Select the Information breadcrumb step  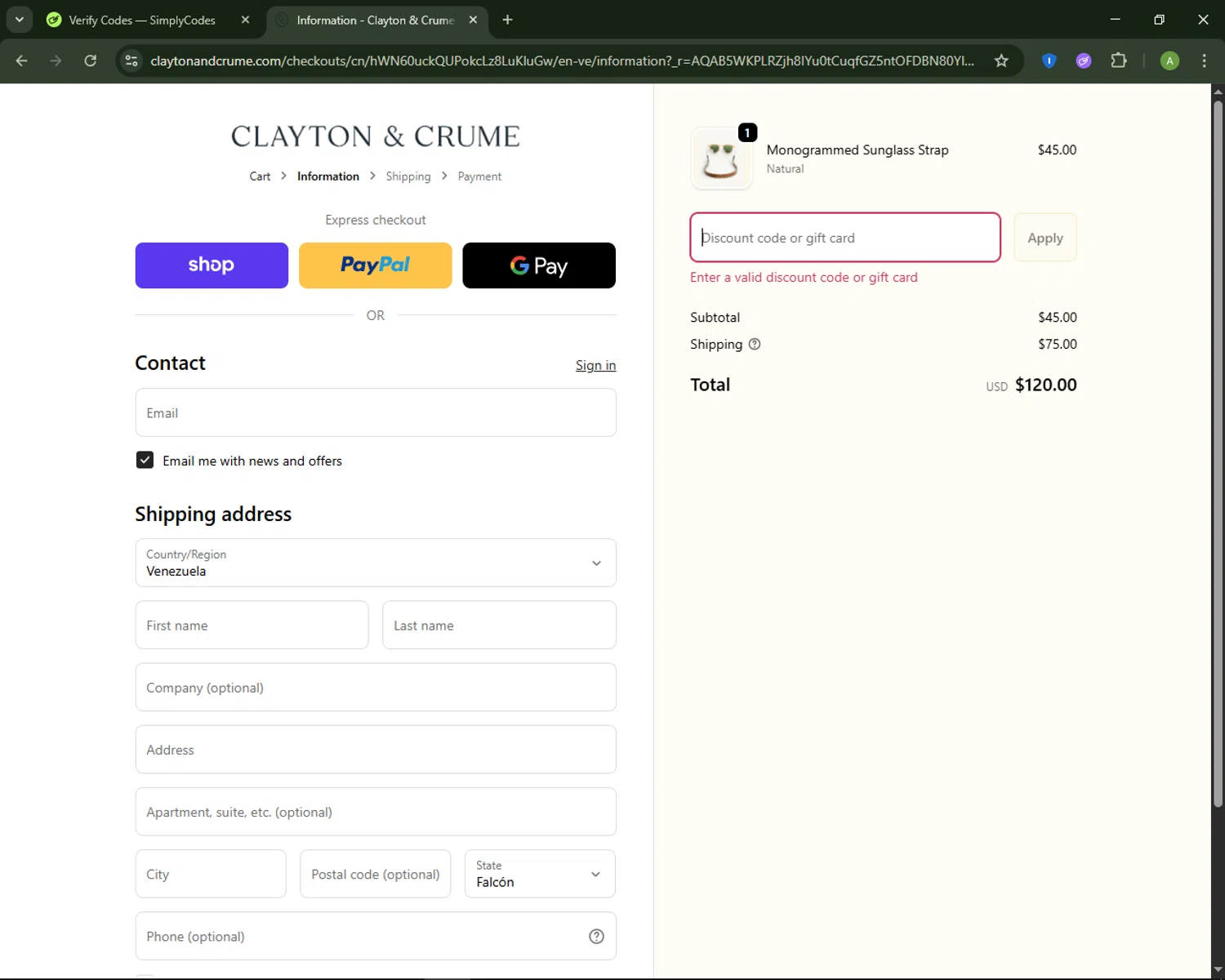coord(328,176)
